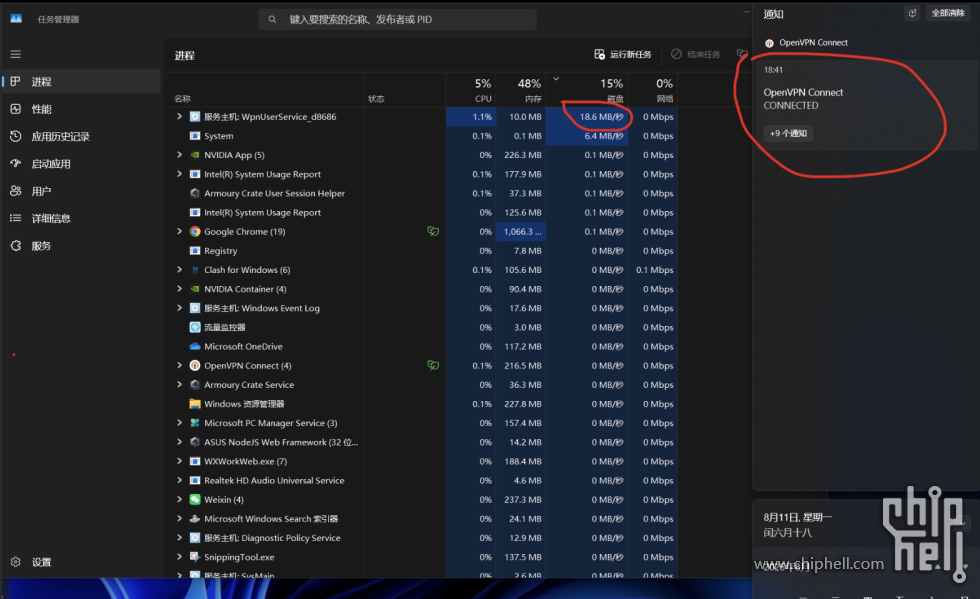Viewport: 980px width, 599px height.
Task: Click the Windows 资源管理器 folder icon
Action: 195,404
